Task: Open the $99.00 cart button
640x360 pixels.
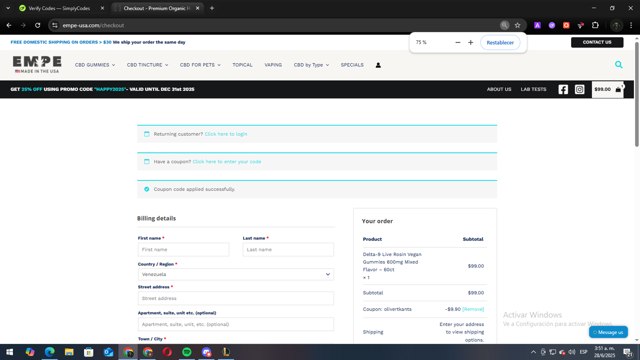Action: tap(608, 89)
